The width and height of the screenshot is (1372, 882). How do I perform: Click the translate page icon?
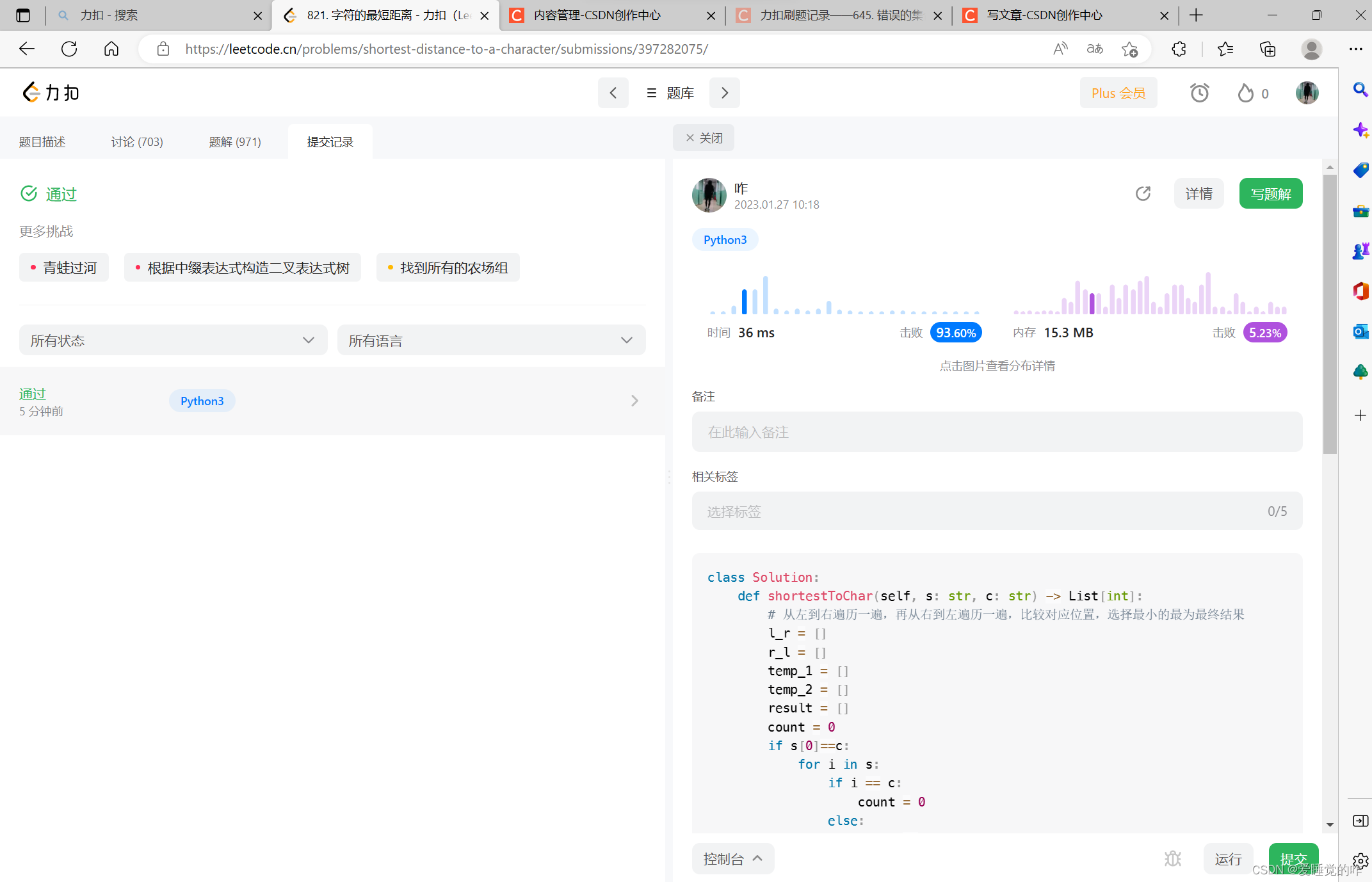pos(1095,49)
